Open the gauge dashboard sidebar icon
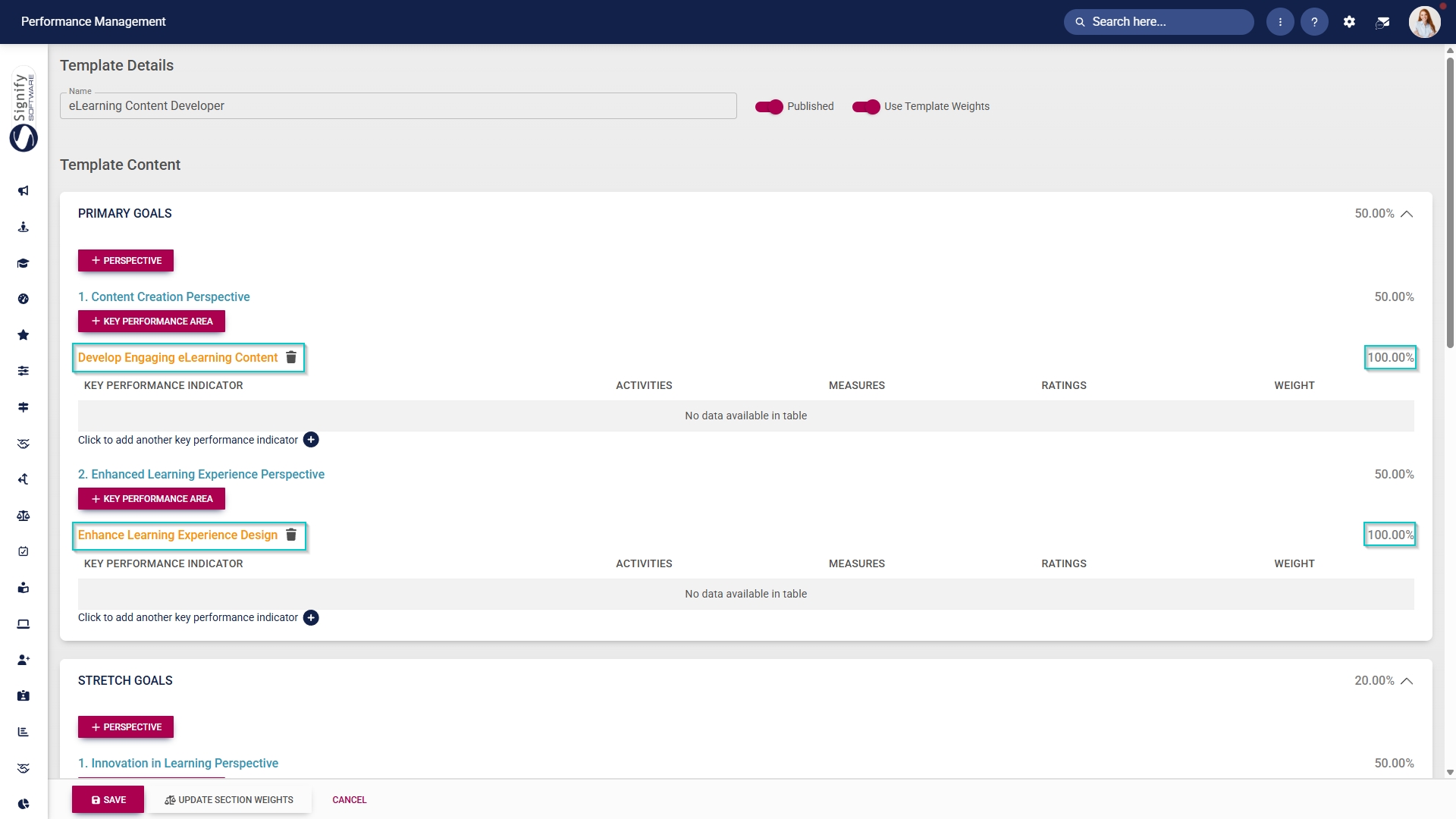The image size is (1456, 819). (x=24, y=299)
